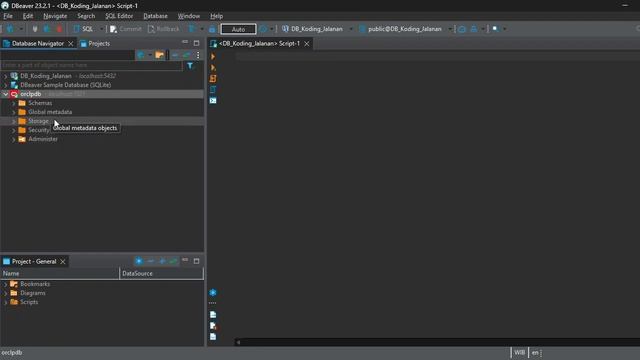640x360 pixels.
Task: Click new connection icon in Database Navigator toolbar
Action: point(140,55)
